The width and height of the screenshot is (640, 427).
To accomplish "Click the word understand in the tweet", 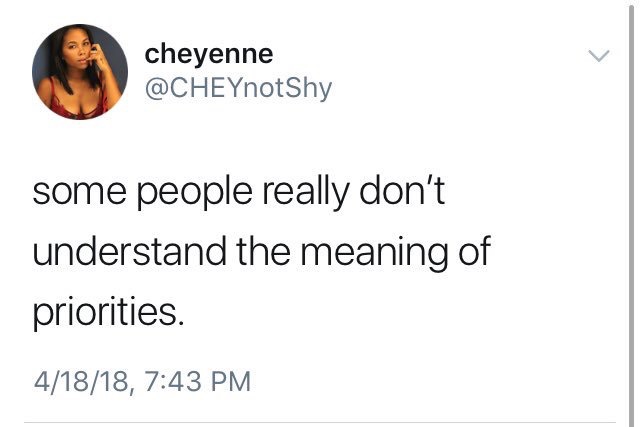I will [x=129, y=251].
